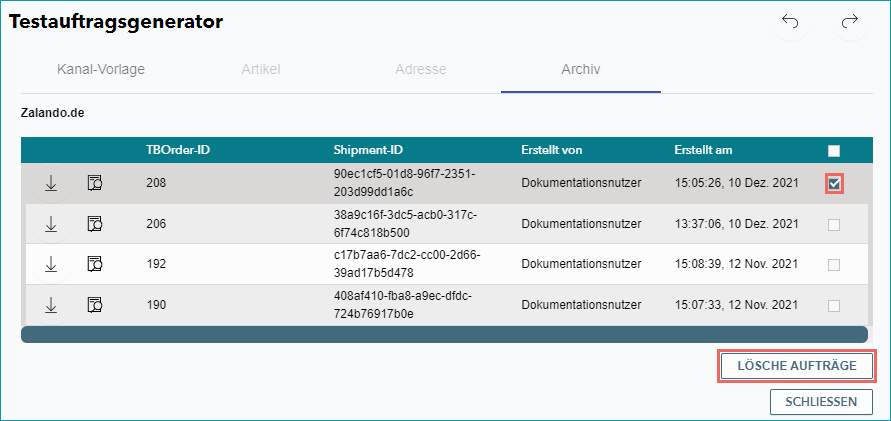This screenshot has width=891, height=421.
Task: Check the checkbox for order 192
Action: [834, 265]
